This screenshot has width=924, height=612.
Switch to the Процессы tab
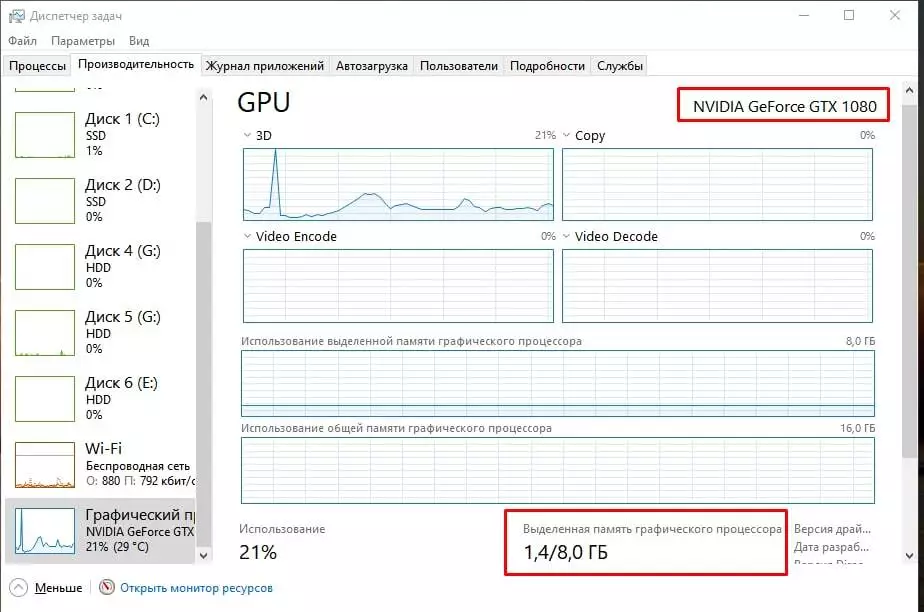[x=37, y=65]
